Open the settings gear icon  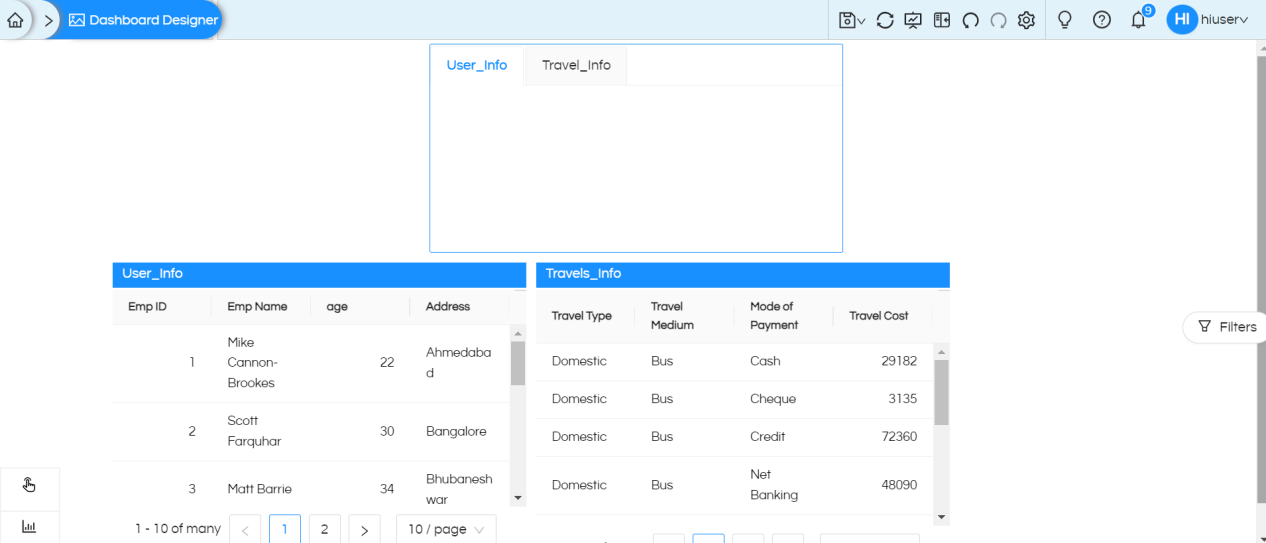point(1026,20)
